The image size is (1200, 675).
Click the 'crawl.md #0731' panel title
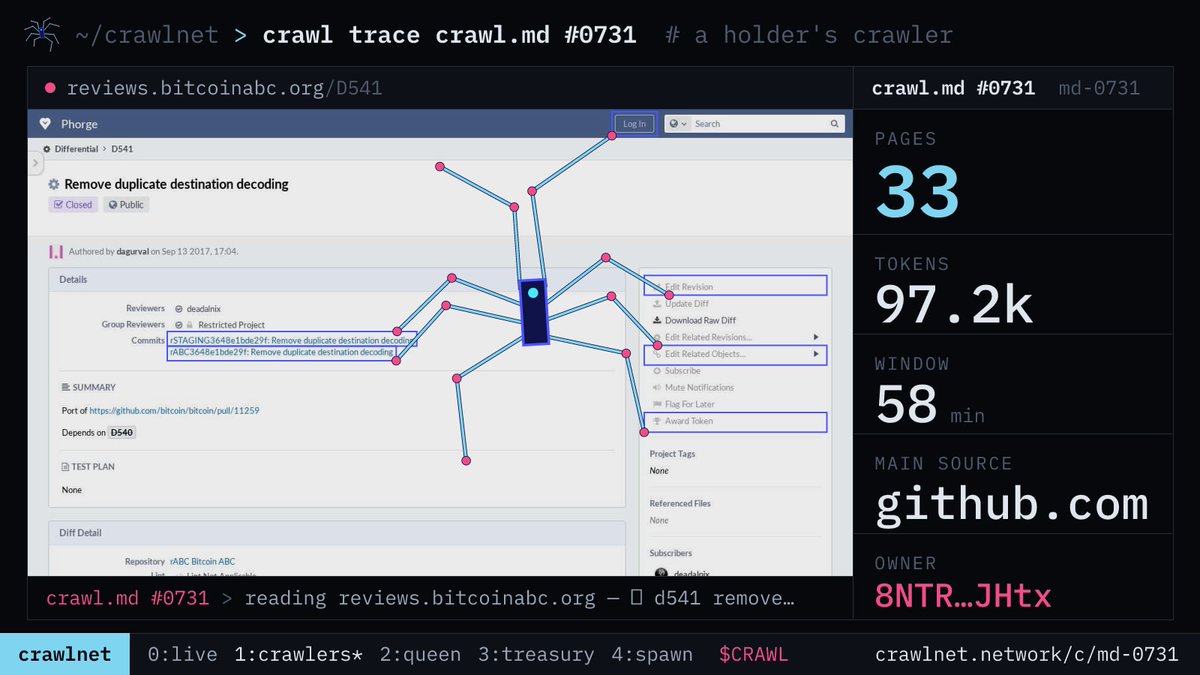[953, 88]
